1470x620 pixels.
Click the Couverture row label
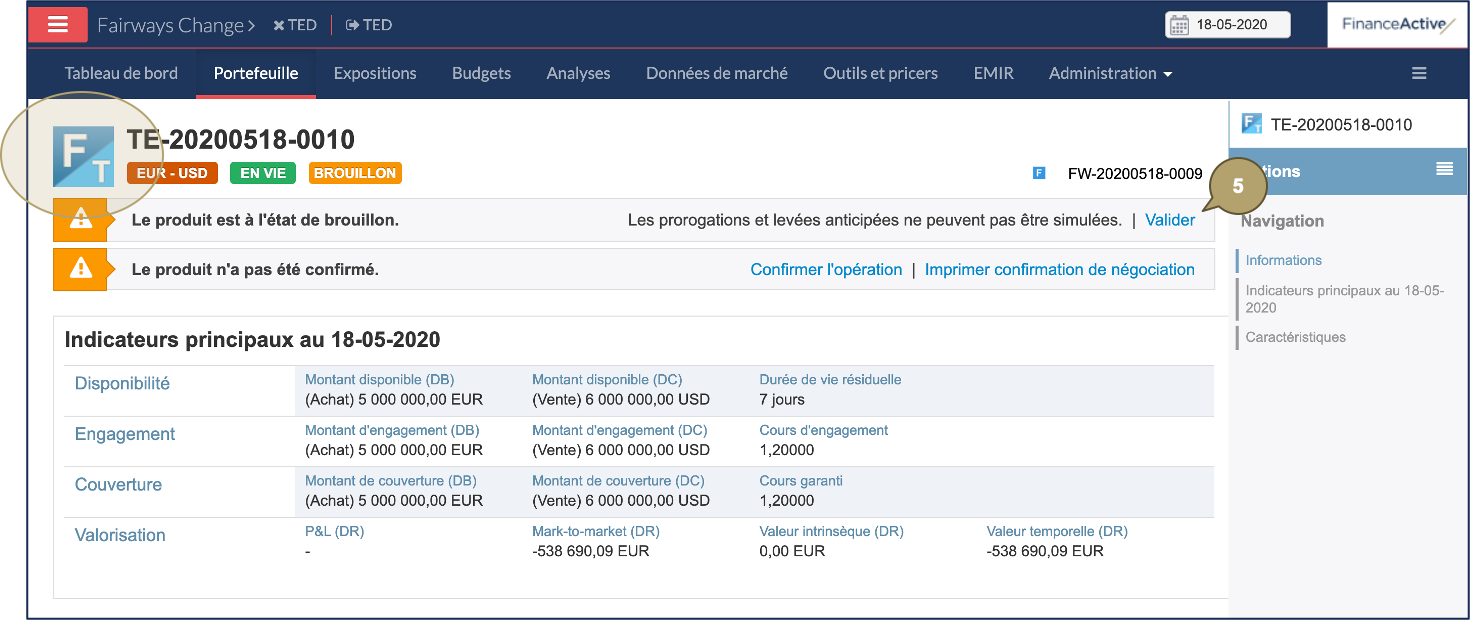pos(118,484)
